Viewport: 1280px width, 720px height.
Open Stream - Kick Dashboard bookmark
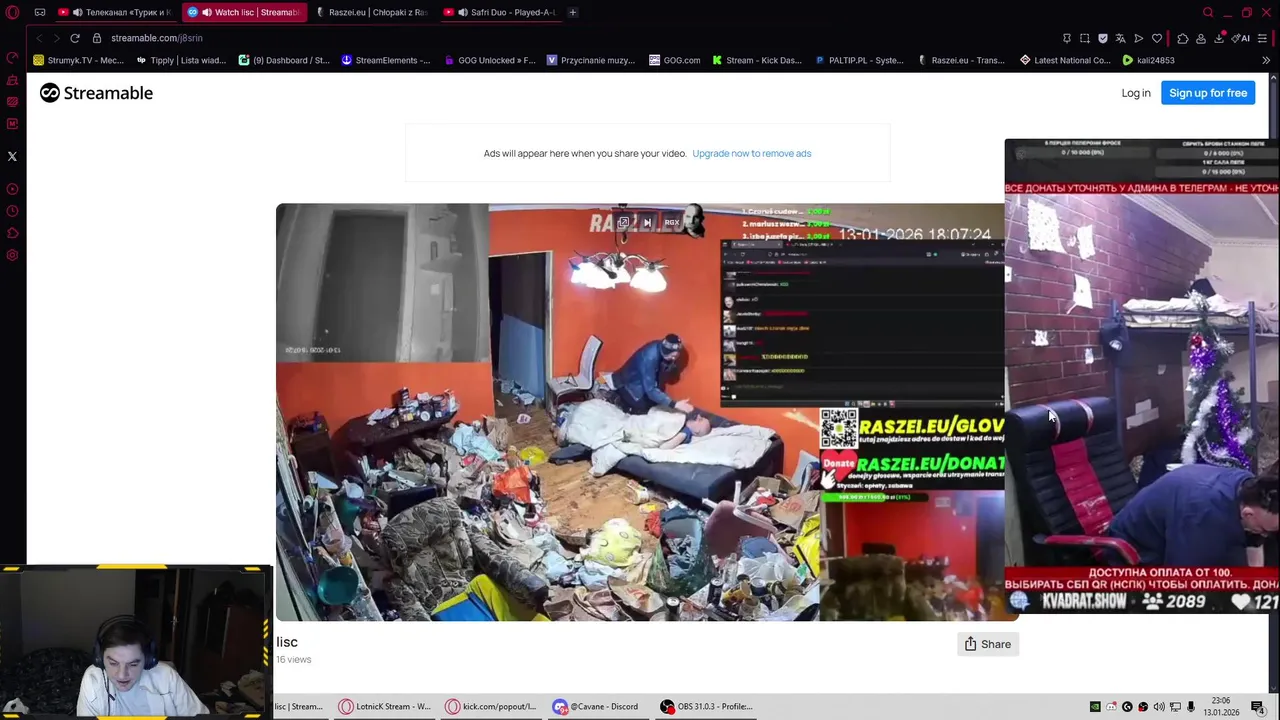coord(757,60)
